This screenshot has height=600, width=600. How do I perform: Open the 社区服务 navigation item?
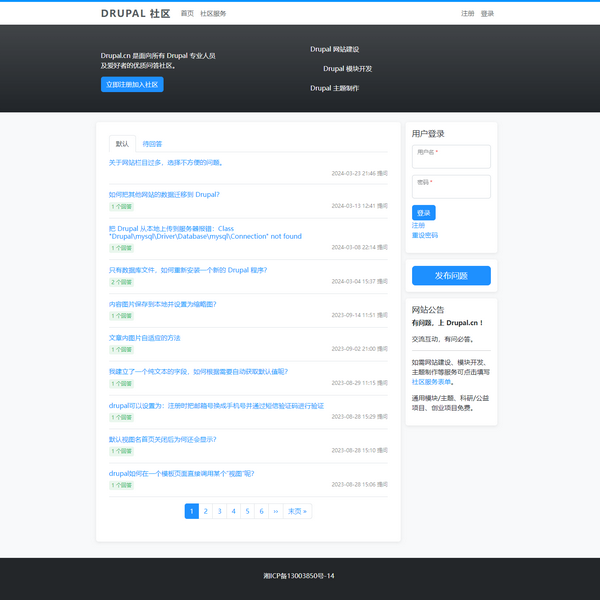coord(213,14)
